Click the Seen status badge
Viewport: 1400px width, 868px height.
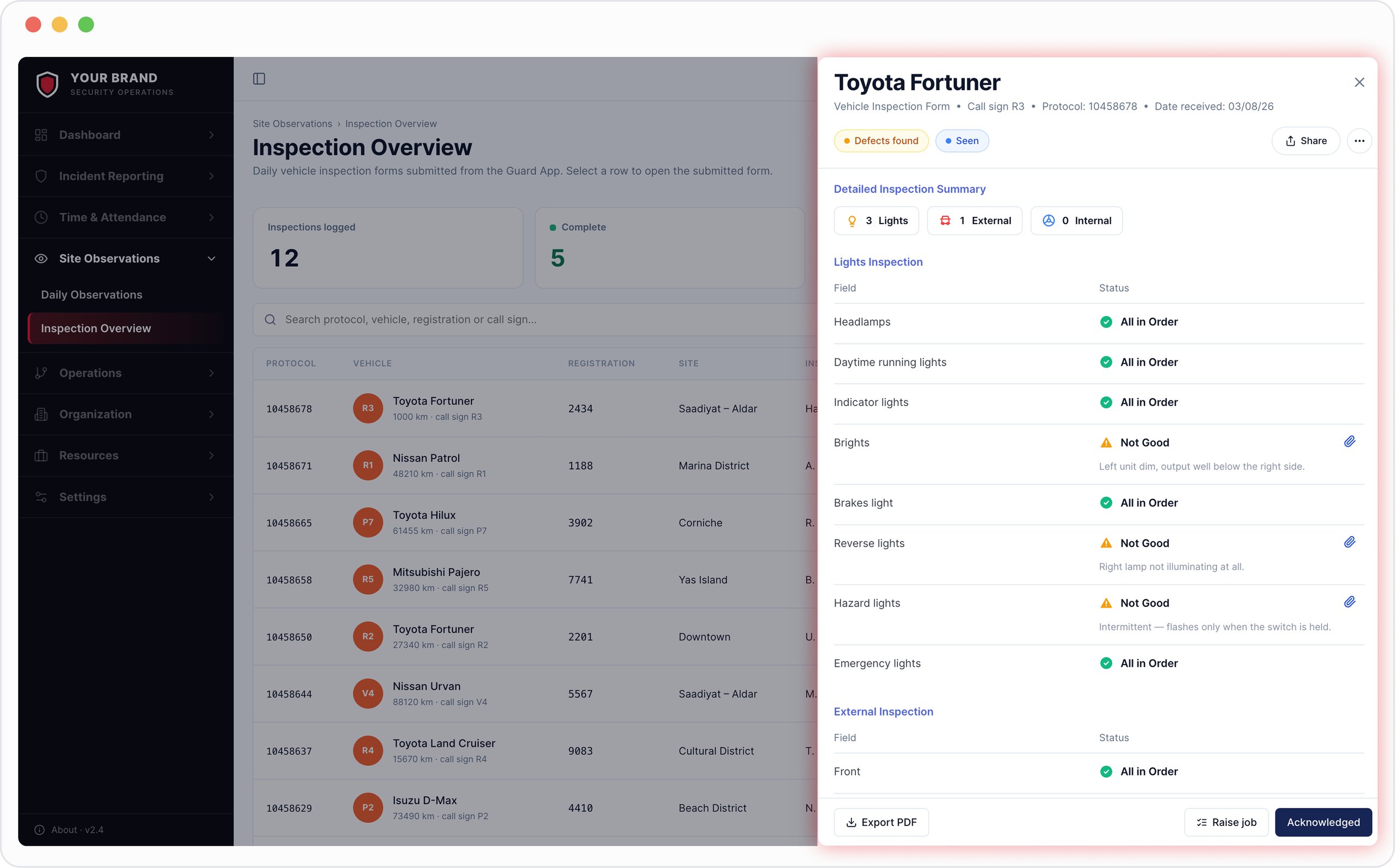[x=961, y=140]
